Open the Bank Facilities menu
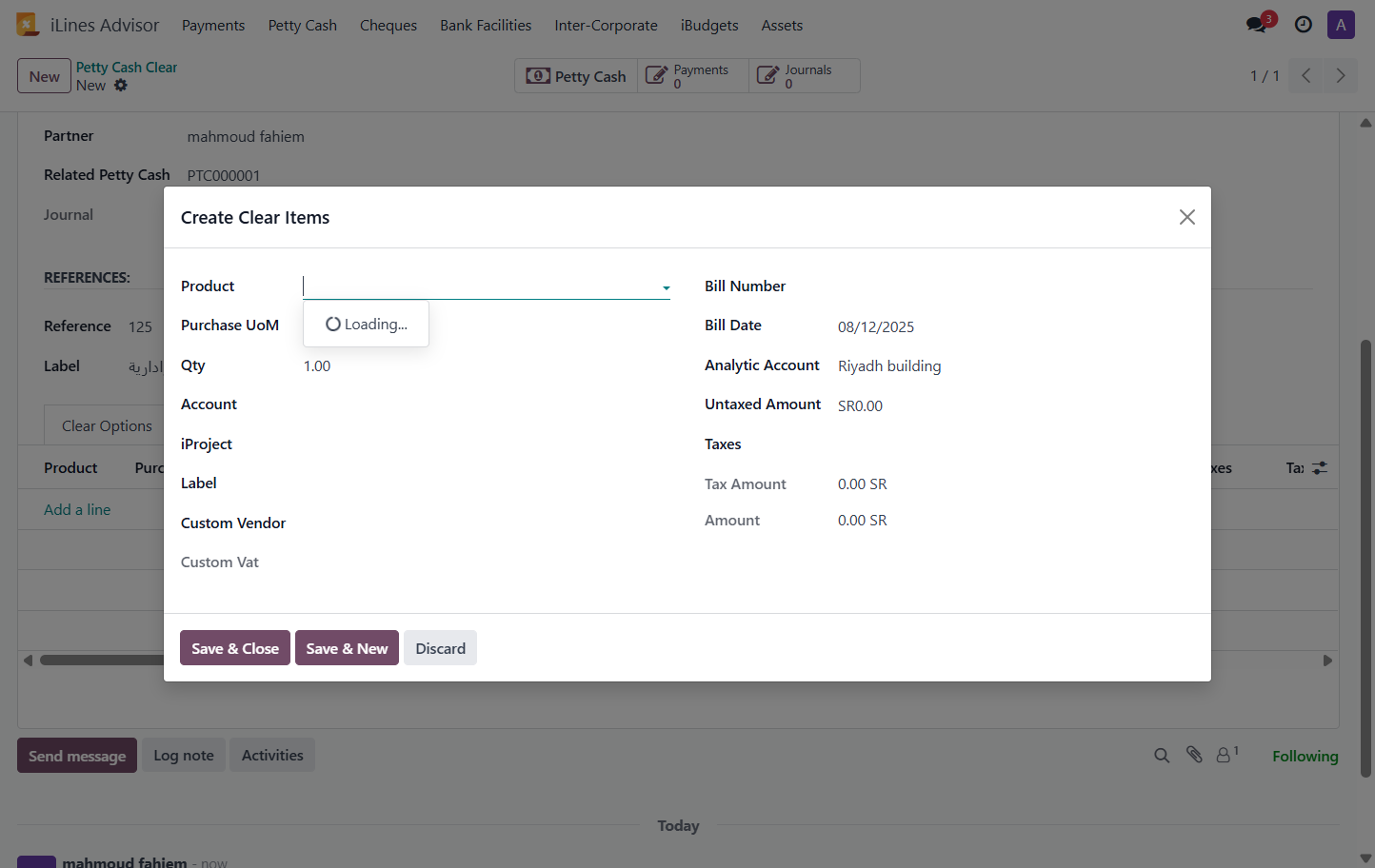This screenshot has width=1375, height=868. (486, 26)
